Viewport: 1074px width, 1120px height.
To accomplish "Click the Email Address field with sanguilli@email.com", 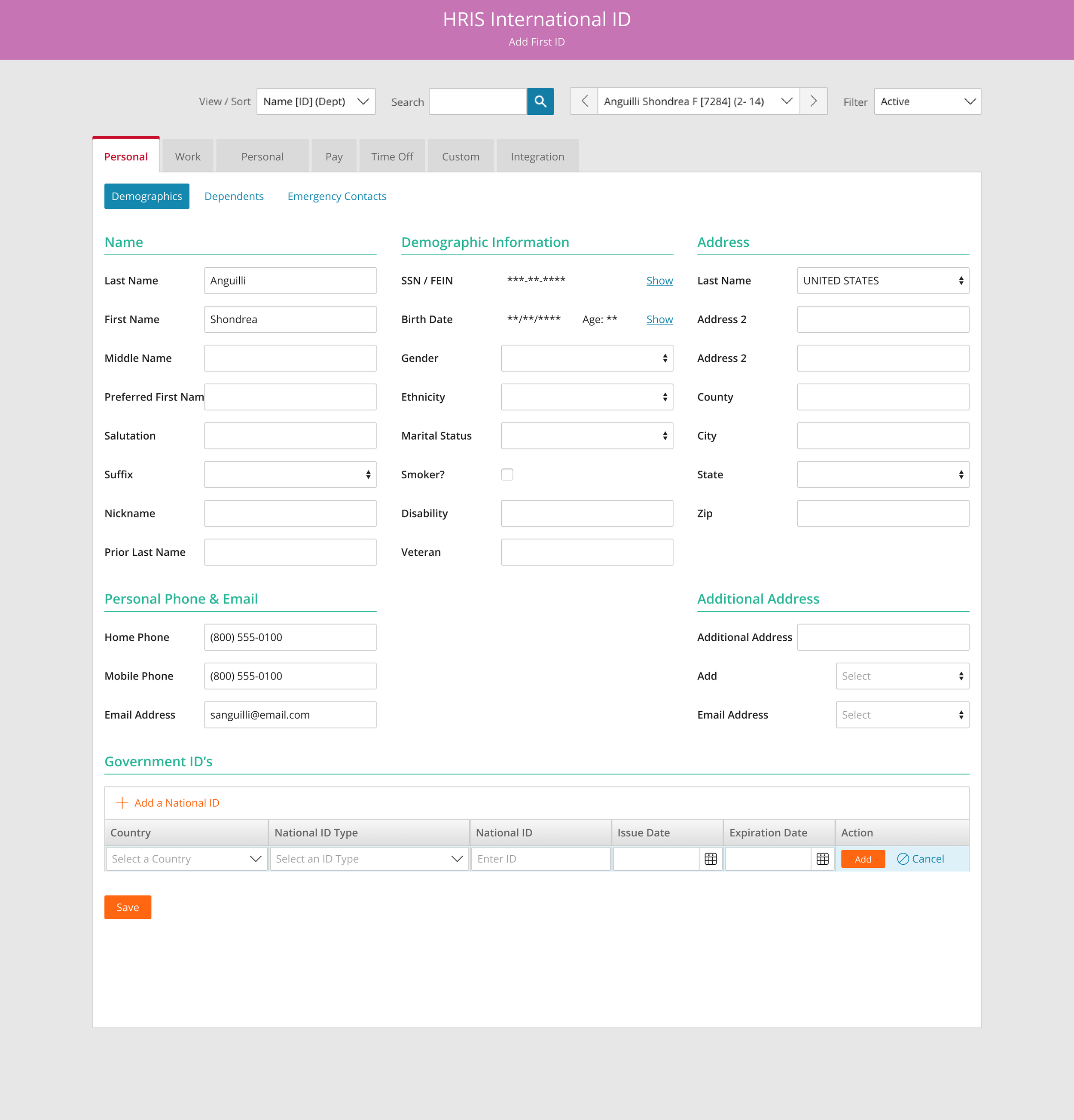I will pos(290,715).
